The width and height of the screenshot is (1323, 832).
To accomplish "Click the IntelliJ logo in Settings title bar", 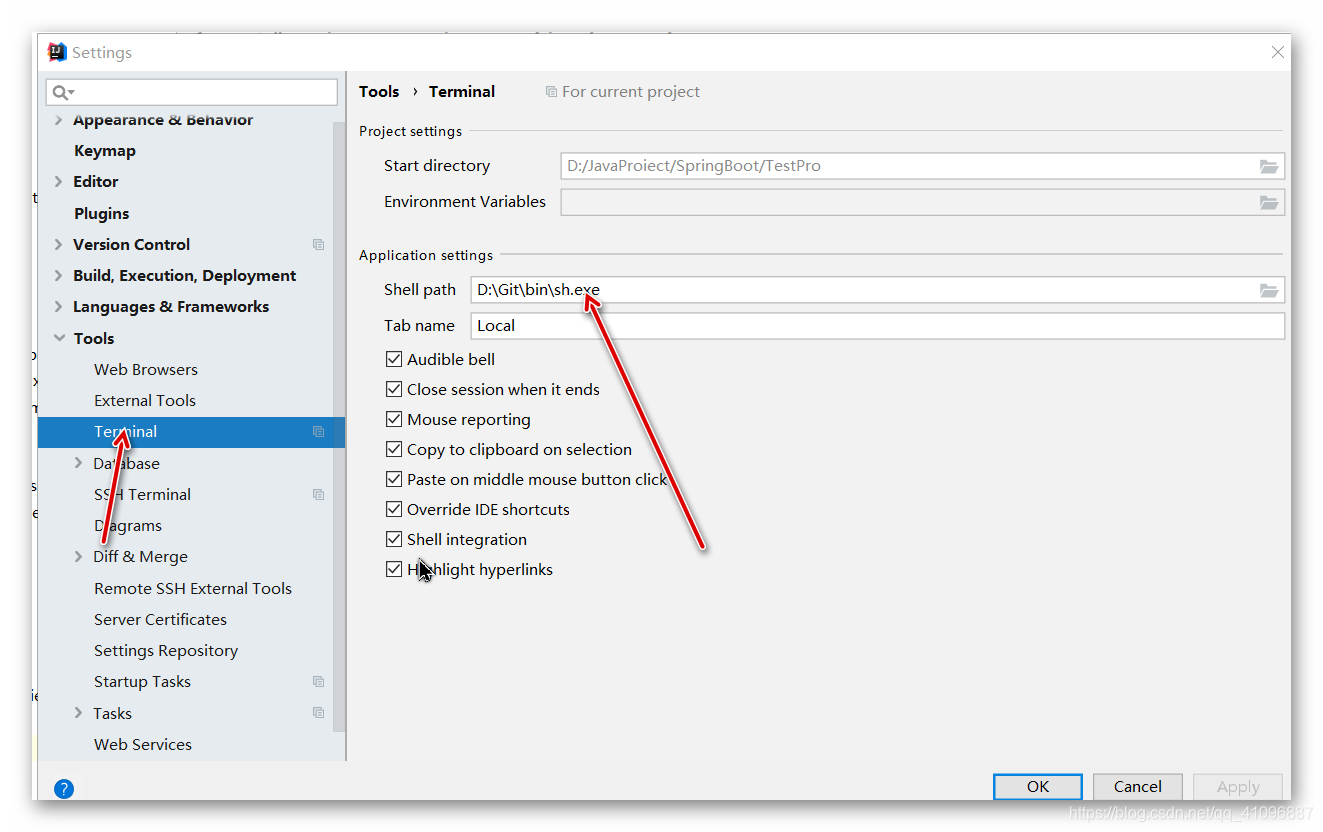I will tap(57, 52).
